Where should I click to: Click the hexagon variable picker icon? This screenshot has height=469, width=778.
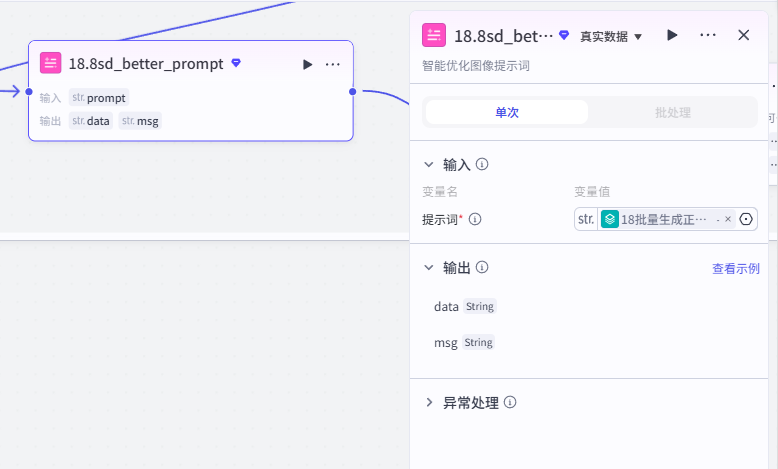(746, 219)
